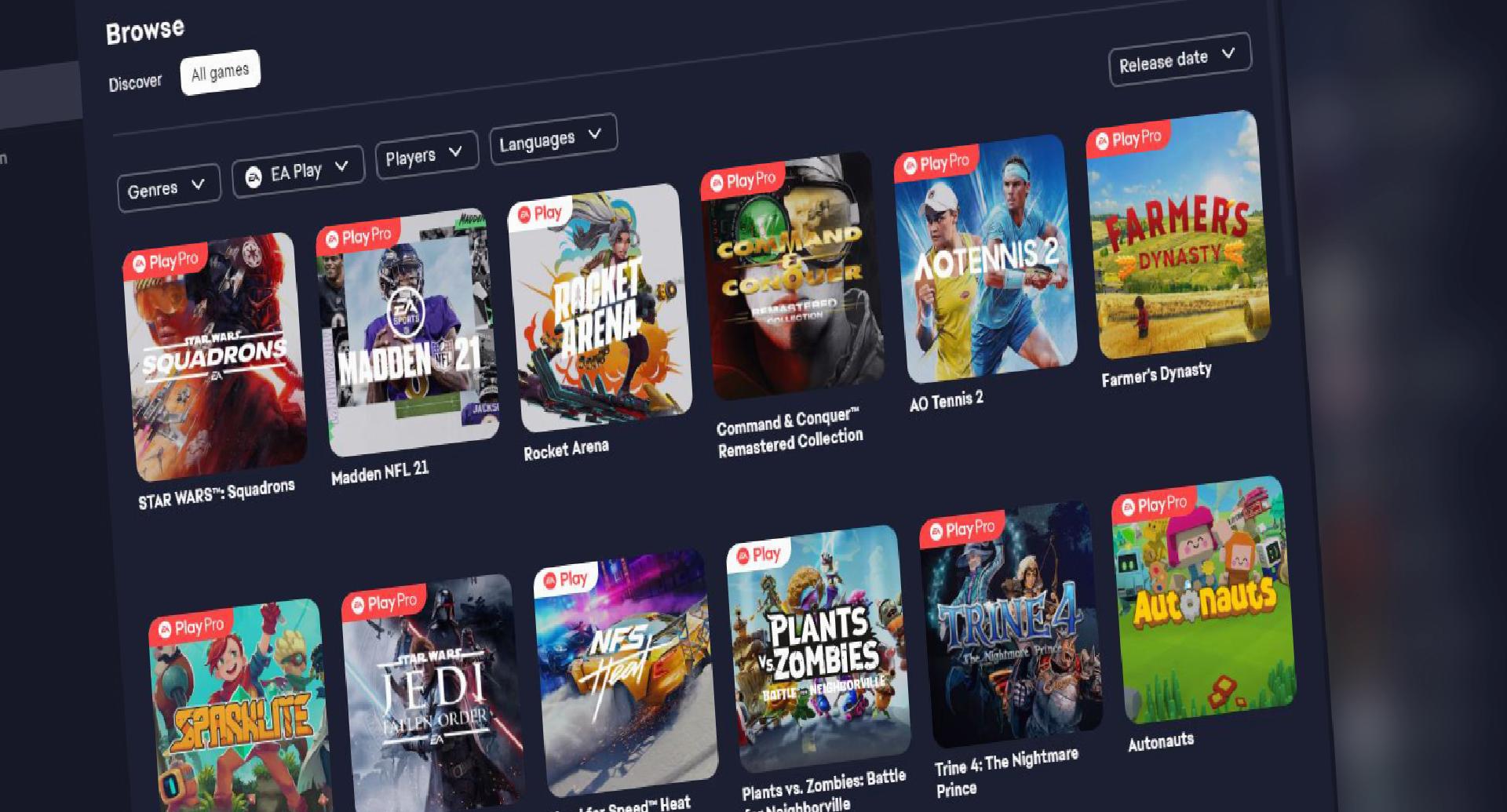The width and height of the screenshot is (1507, 812).
Task: Select the All games tab
Action: 220,73
